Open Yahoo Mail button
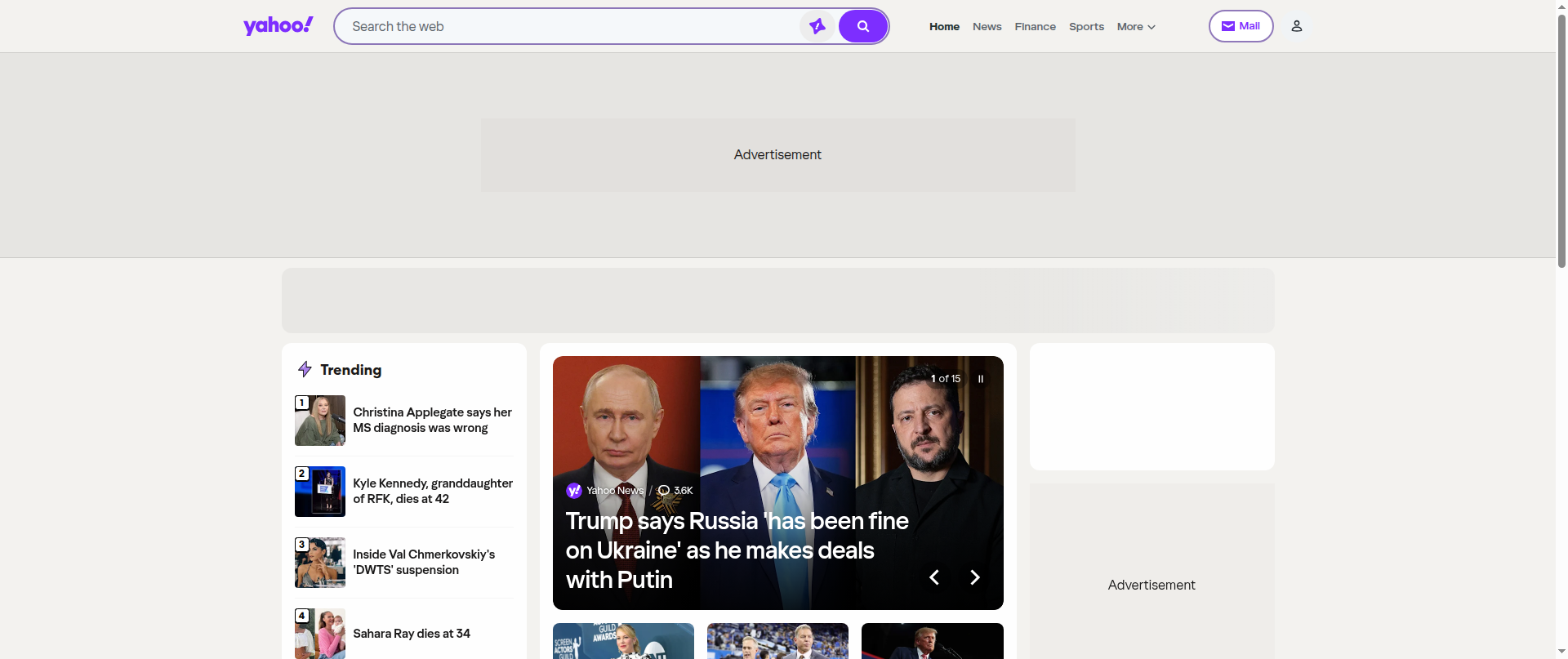 point(1241,26)
